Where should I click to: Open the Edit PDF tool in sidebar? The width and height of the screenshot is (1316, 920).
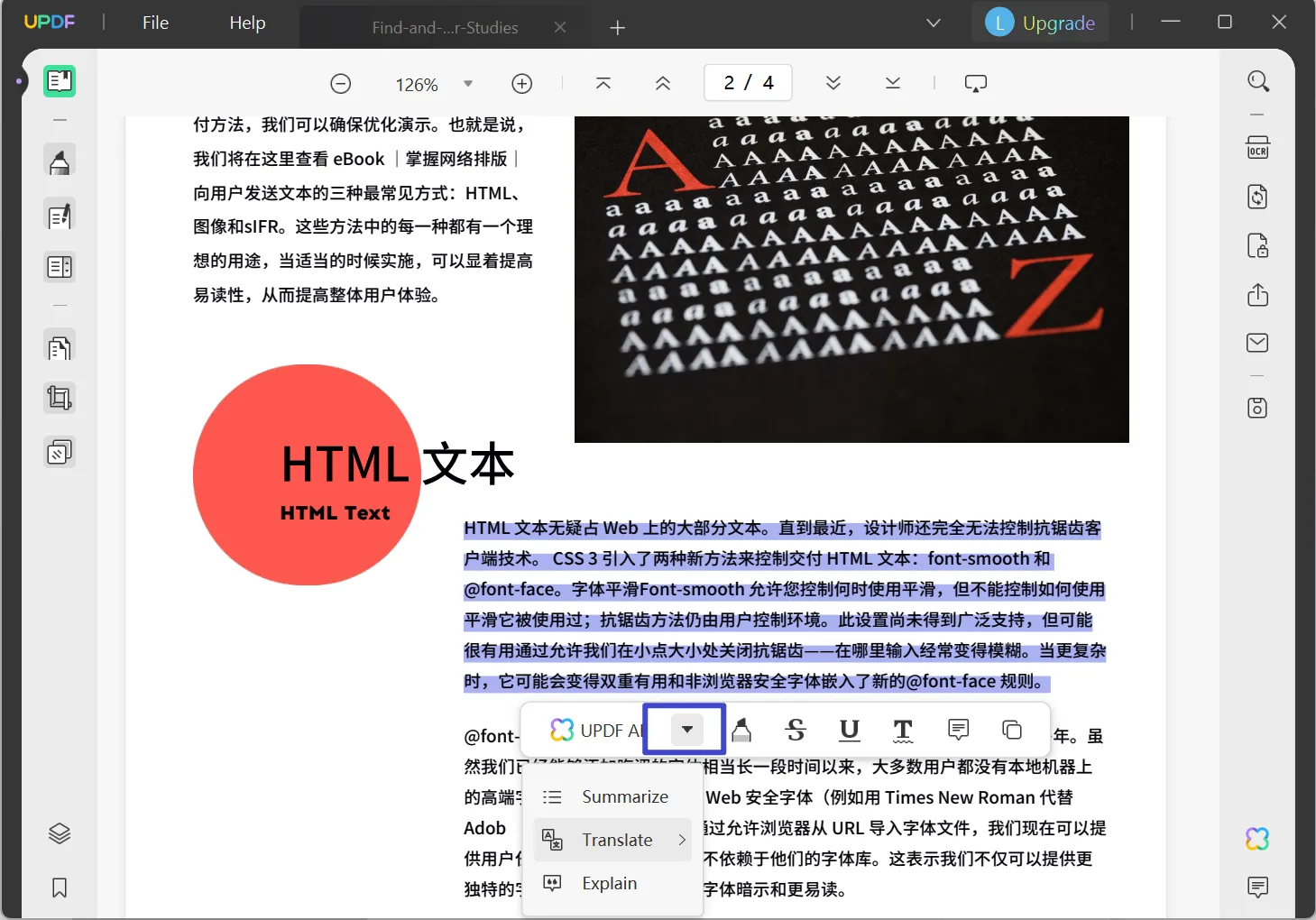60,216
